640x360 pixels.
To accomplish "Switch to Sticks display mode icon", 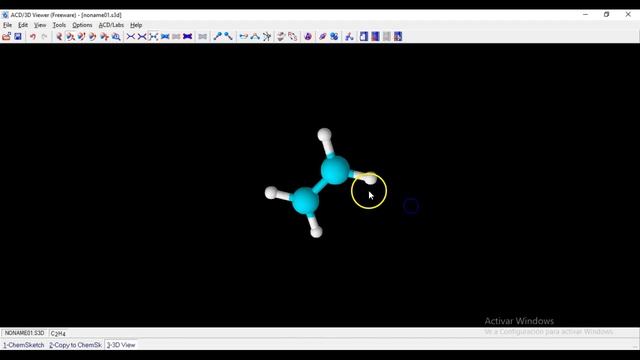I will (x=142, y=37).
